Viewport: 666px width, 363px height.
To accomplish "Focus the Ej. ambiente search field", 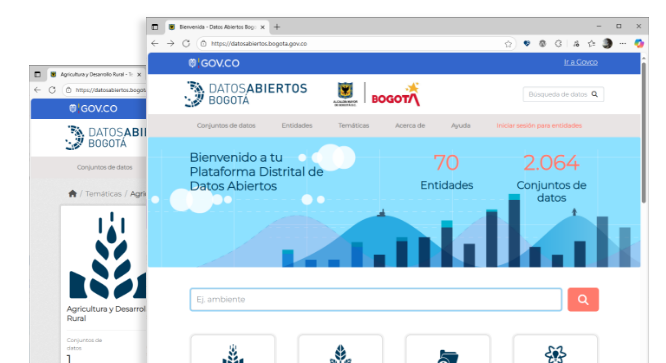I will (x=376, y=299).
